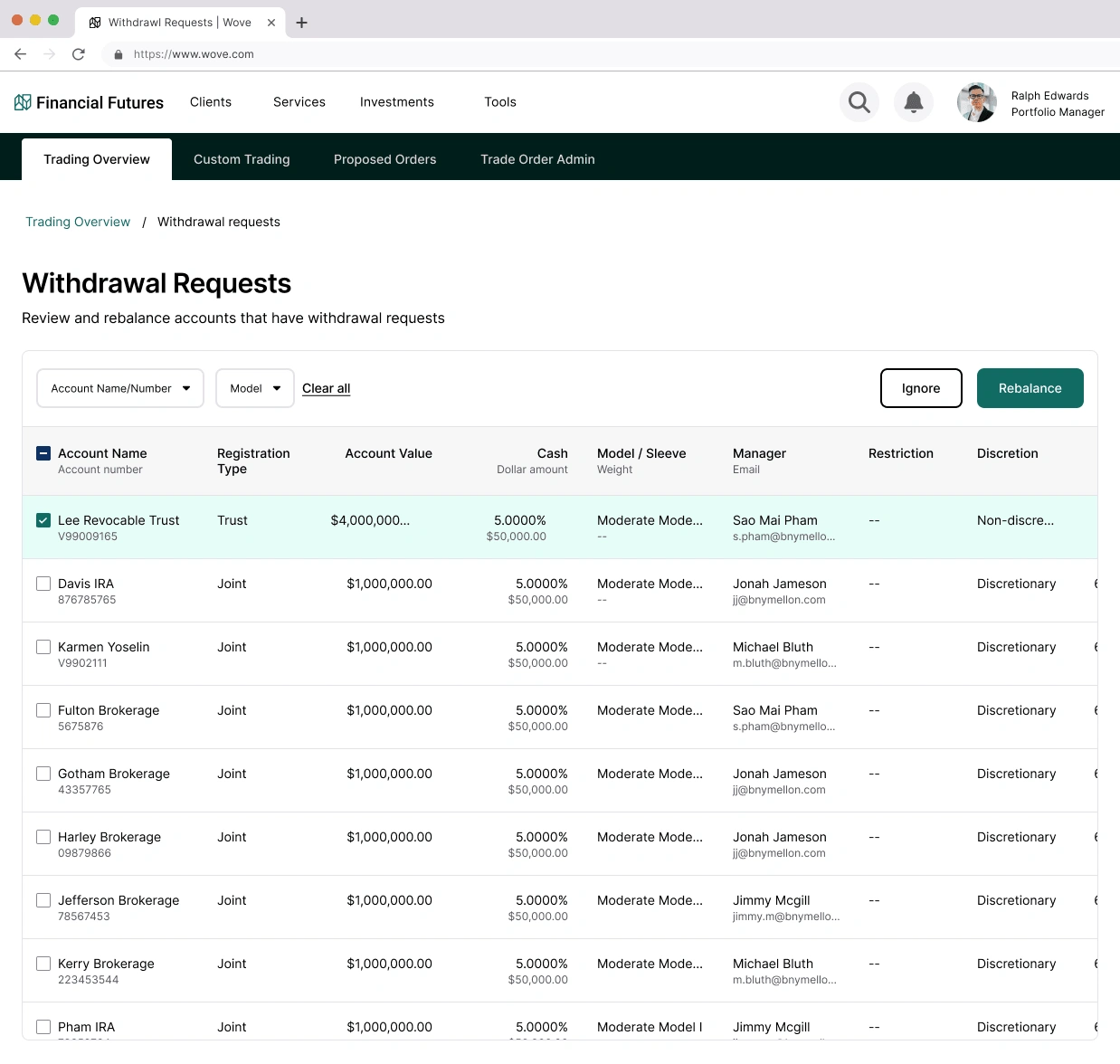Click the Trust registration type cell
This screenshot has width=1120, height=1064.
click(x=233, y=520)
